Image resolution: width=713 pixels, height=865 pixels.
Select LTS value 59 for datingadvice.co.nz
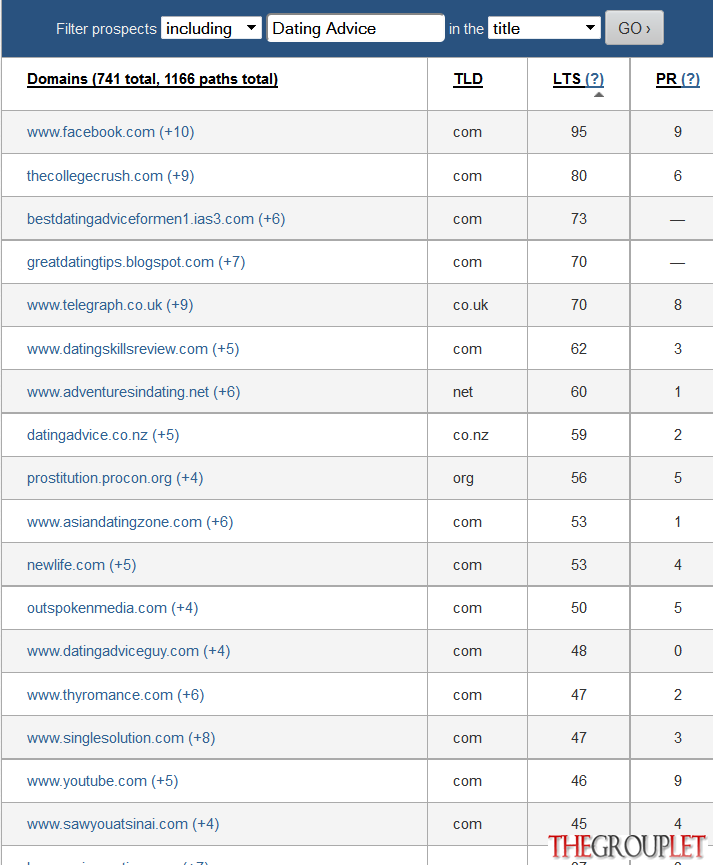click(x=578, y=435)
